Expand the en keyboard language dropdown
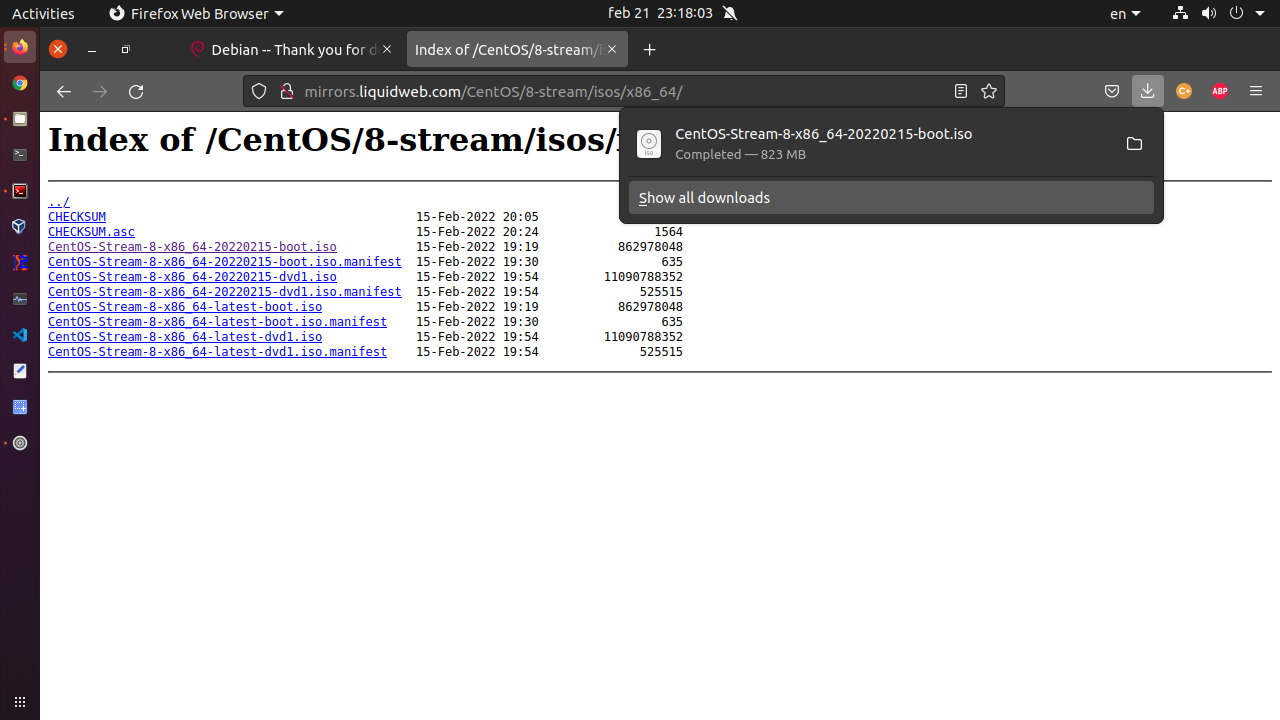The height and width of the screenshot is (720, 1280). (x=1124, y=13)
